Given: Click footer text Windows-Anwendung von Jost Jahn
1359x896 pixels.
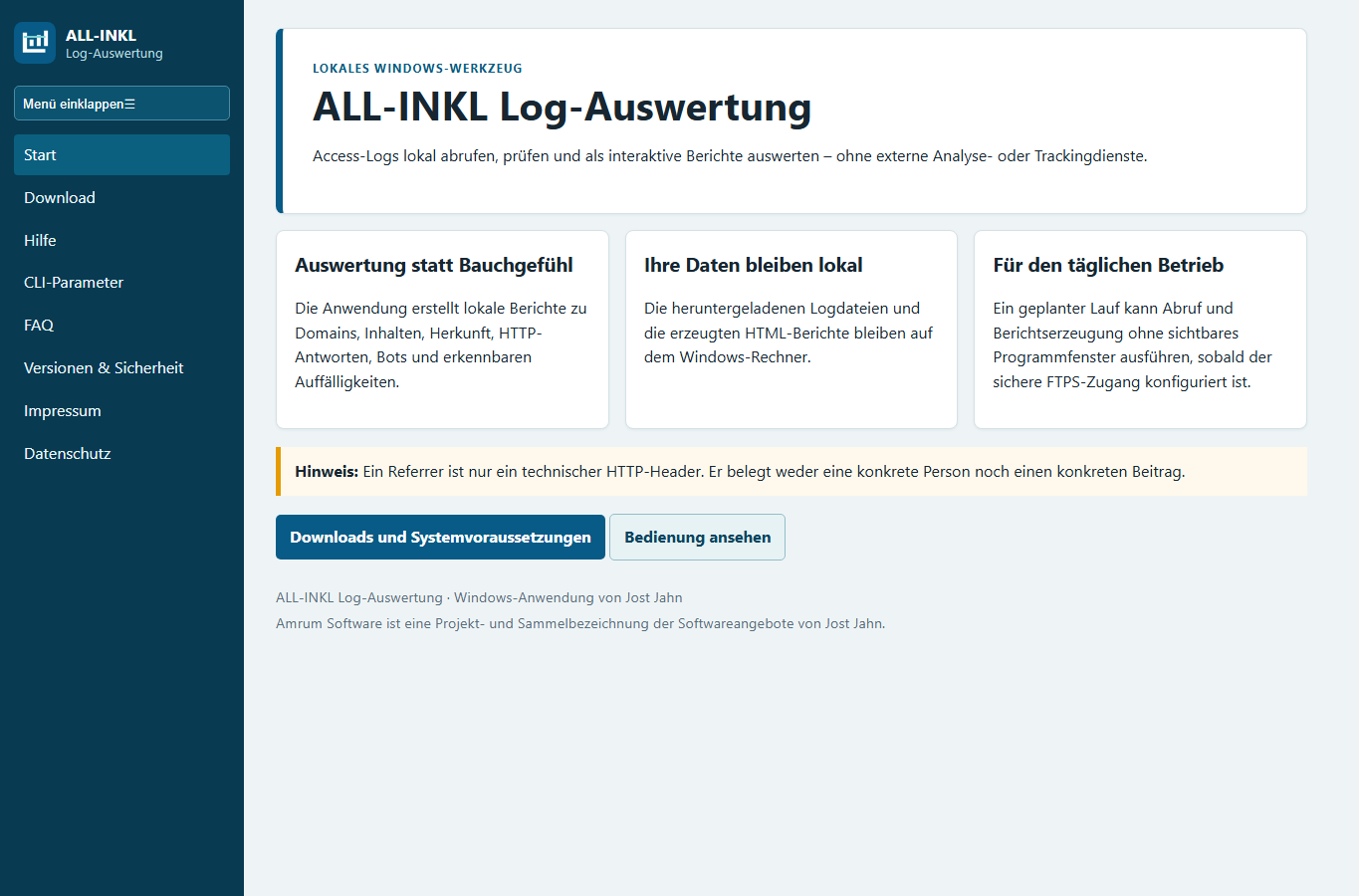Looking at the screenshot, I should coord(568,598).
